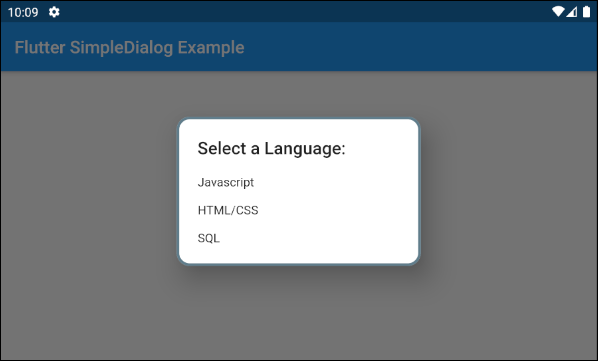Click the 'Select a Language:' dialog title

click(271, 148)
